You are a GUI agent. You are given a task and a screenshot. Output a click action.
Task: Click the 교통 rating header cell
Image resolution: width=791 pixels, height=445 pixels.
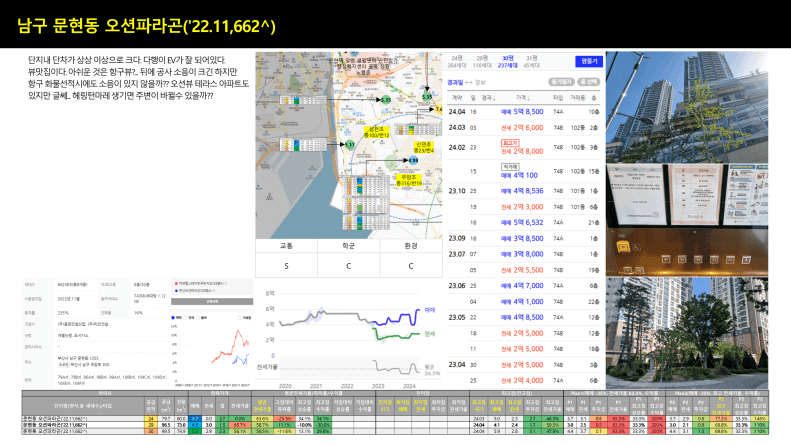[287, 246]
